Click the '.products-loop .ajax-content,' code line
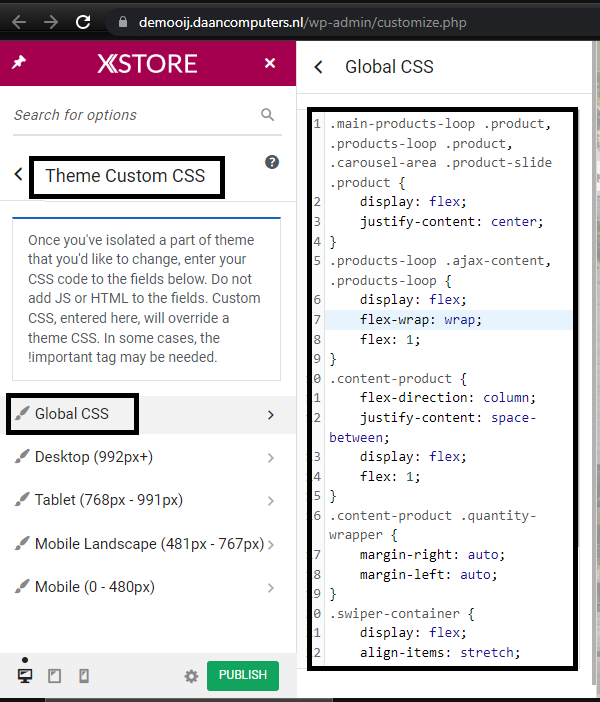 tap(440, 261)
